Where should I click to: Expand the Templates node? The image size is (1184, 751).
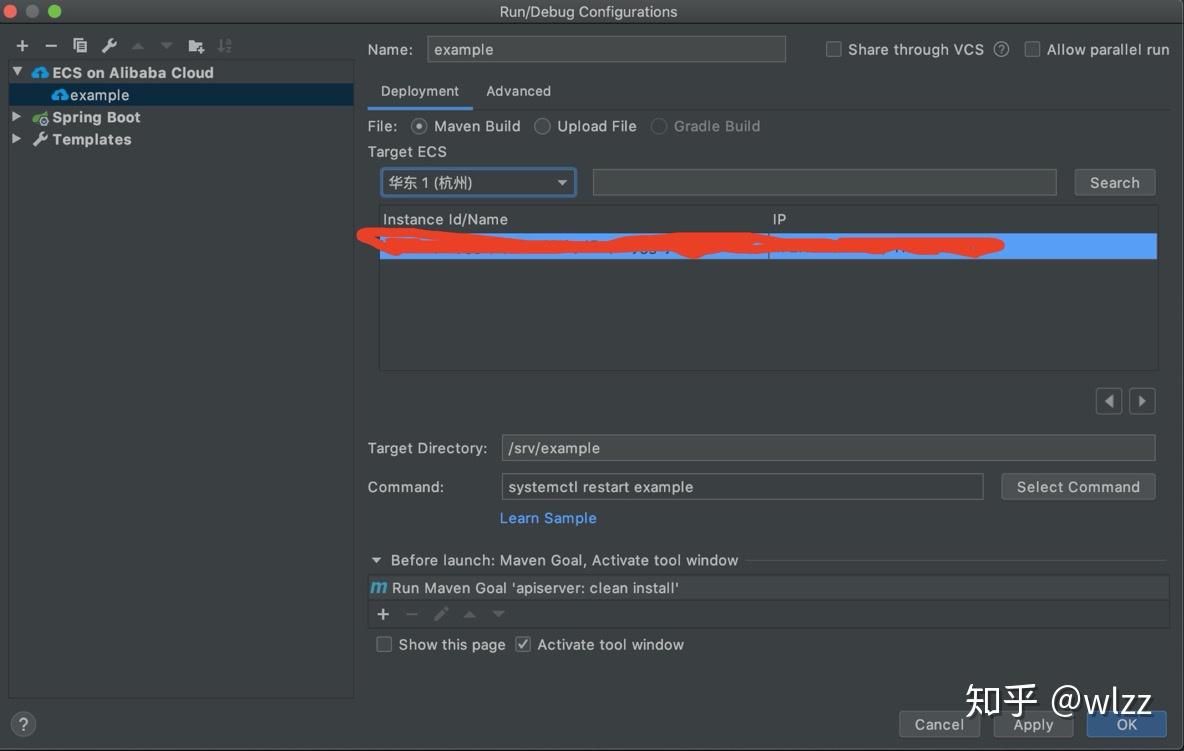[x=17, y=139]
